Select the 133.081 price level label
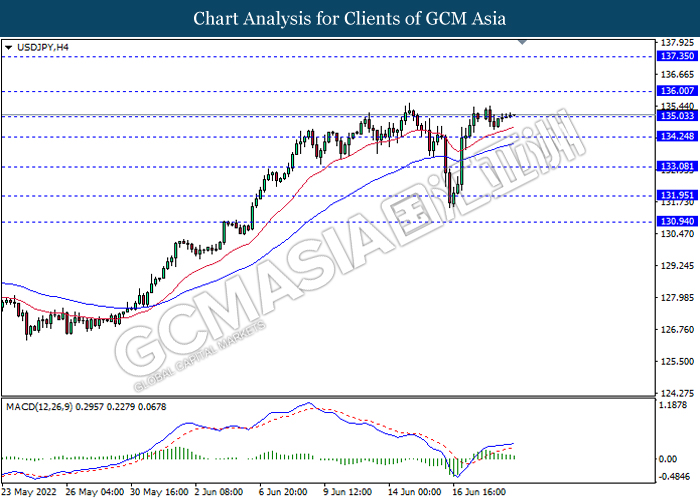Screen dimensions: 700x500 677,167
